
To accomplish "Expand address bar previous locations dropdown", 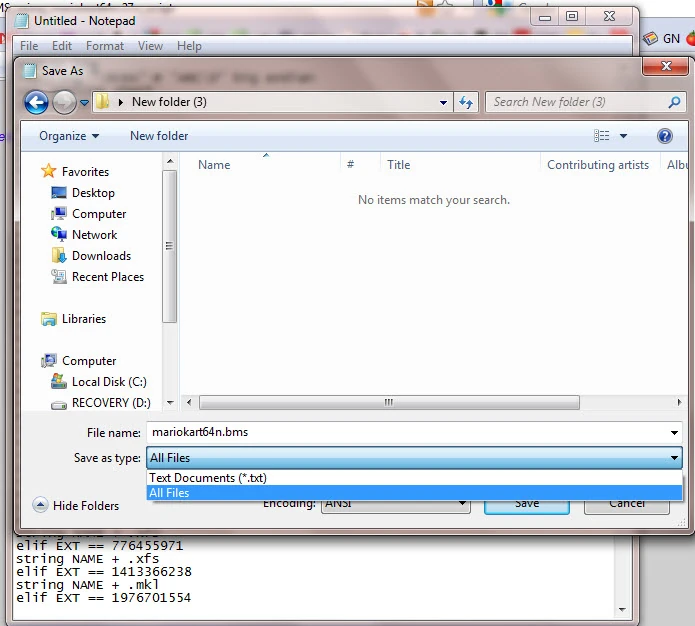I will click(443, 102).
